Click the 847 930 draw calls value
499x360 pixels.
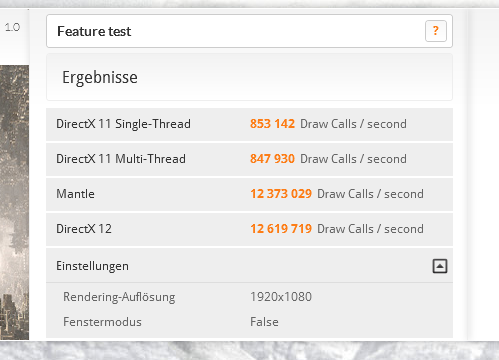pos(272,159)
